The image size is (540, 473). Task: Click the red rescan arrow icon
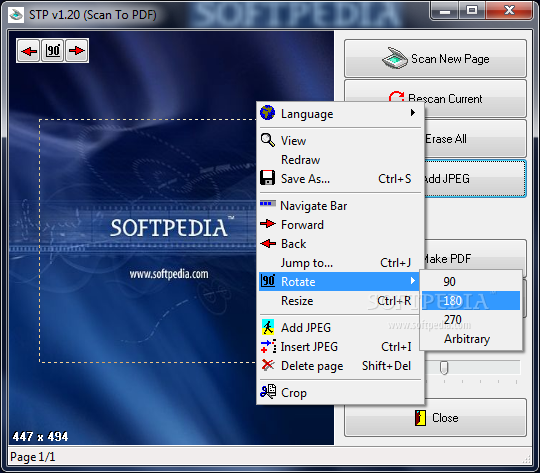[x=396, y=97]
